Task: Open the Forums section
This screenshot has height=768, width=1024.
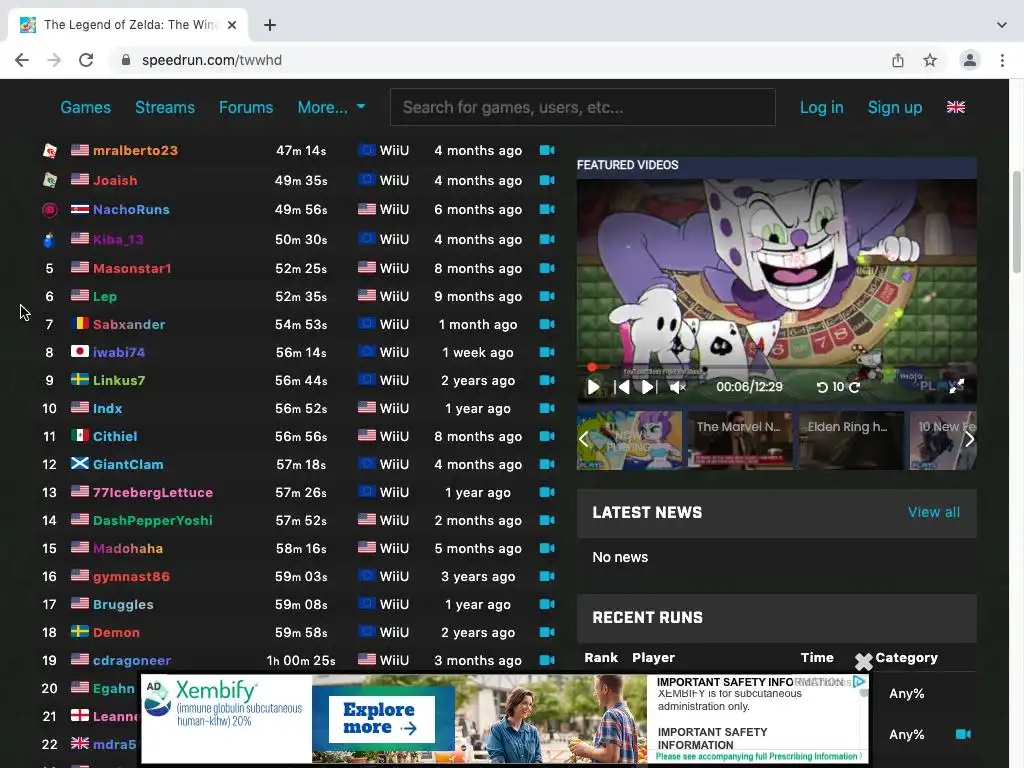Action: point(246,107)
